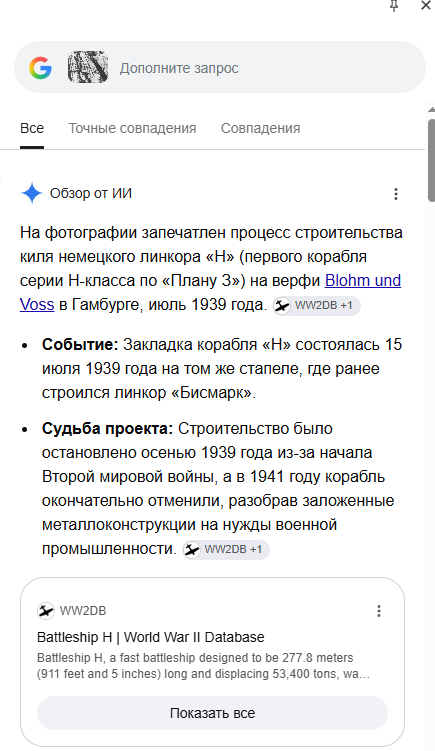This screenshot has height=751, width=435.
Task: Open WW2DB card three-dot menu
Action: click(x=379, y=611)
